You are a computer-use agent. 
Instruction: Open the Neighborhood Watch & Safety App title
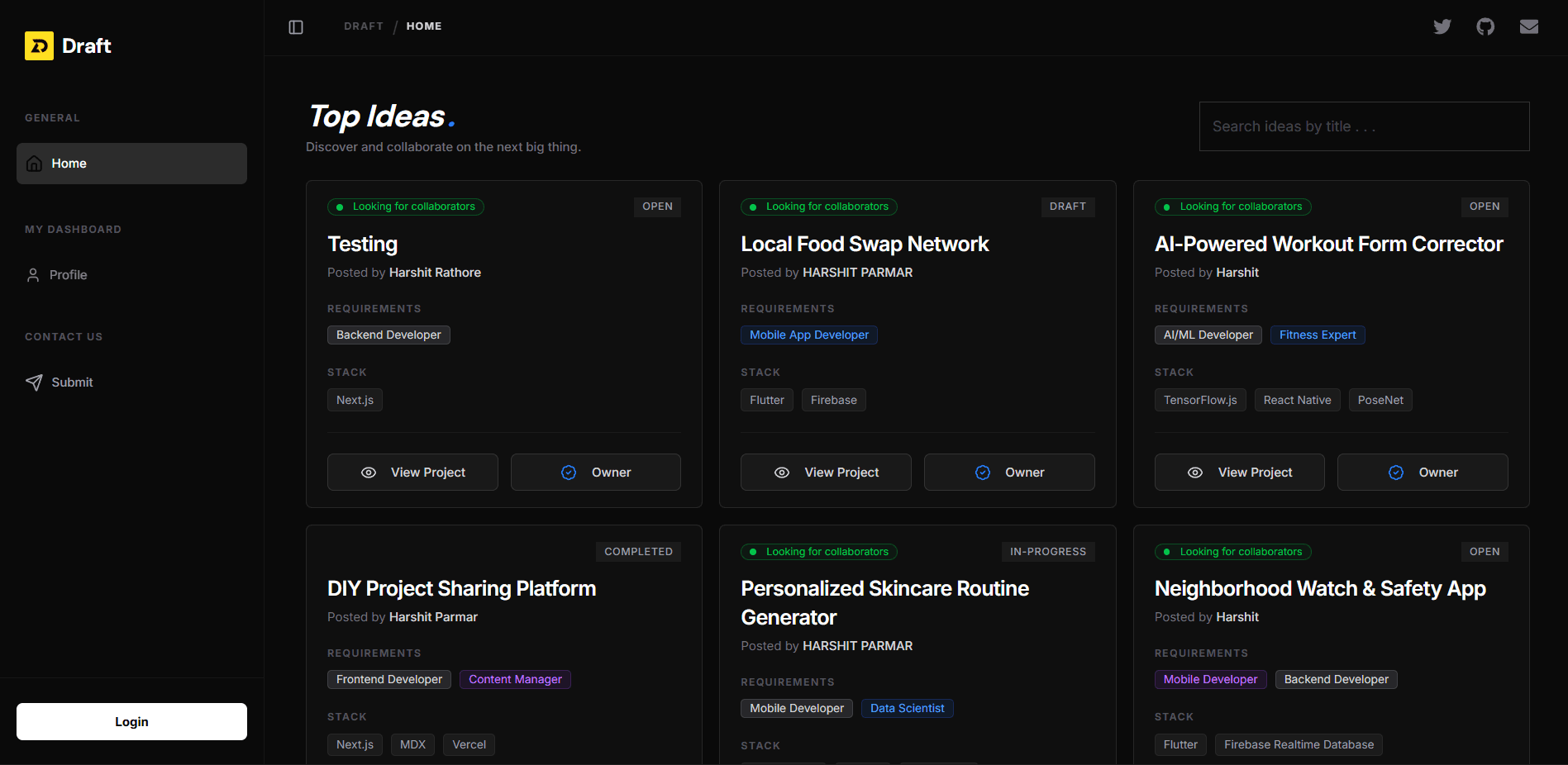coord(1319,588)
